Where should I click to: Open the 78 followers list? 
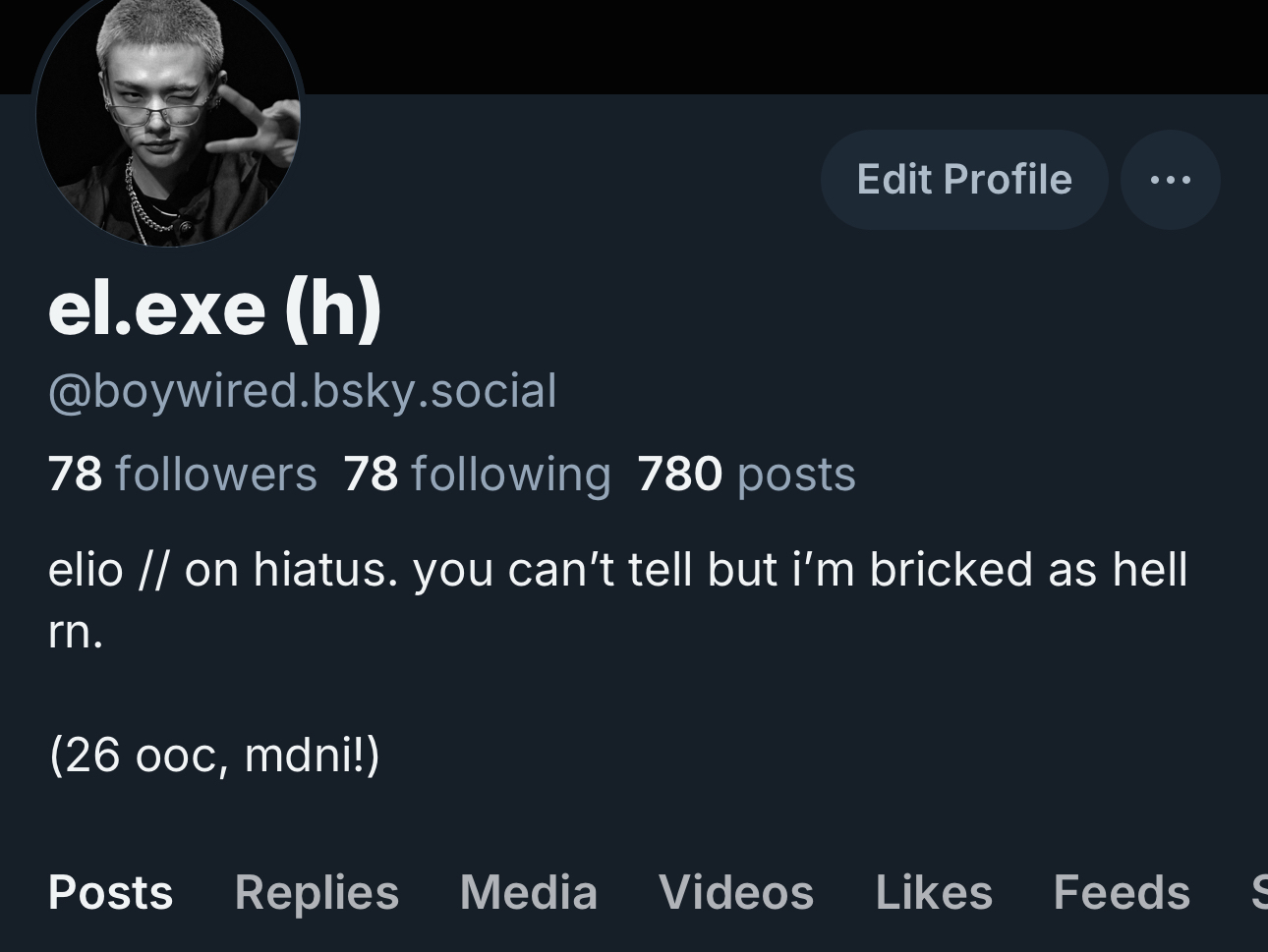click(x=183, y=474)
